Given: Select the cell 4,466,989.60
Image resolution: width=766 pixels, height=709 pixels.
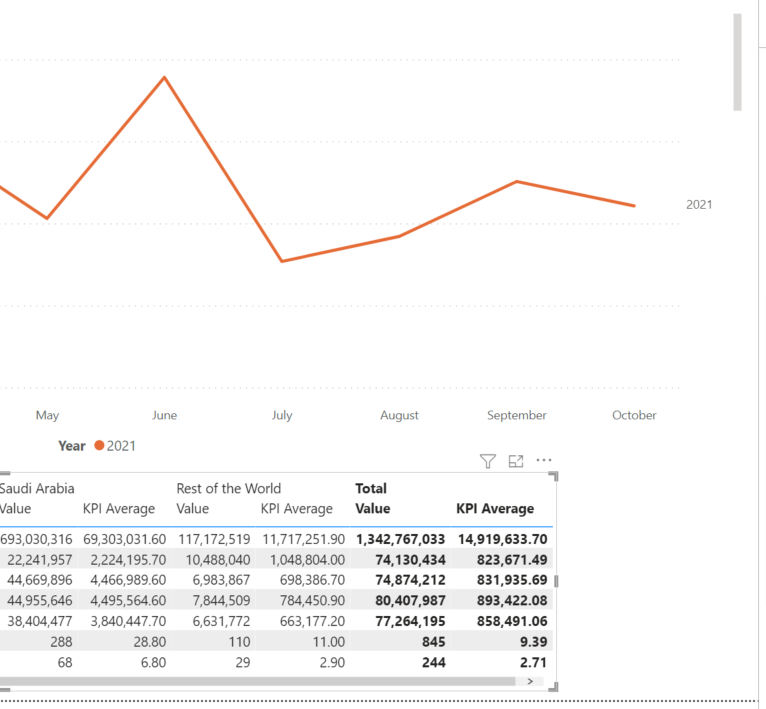Looking at the screenshot, I should [128, 580].
